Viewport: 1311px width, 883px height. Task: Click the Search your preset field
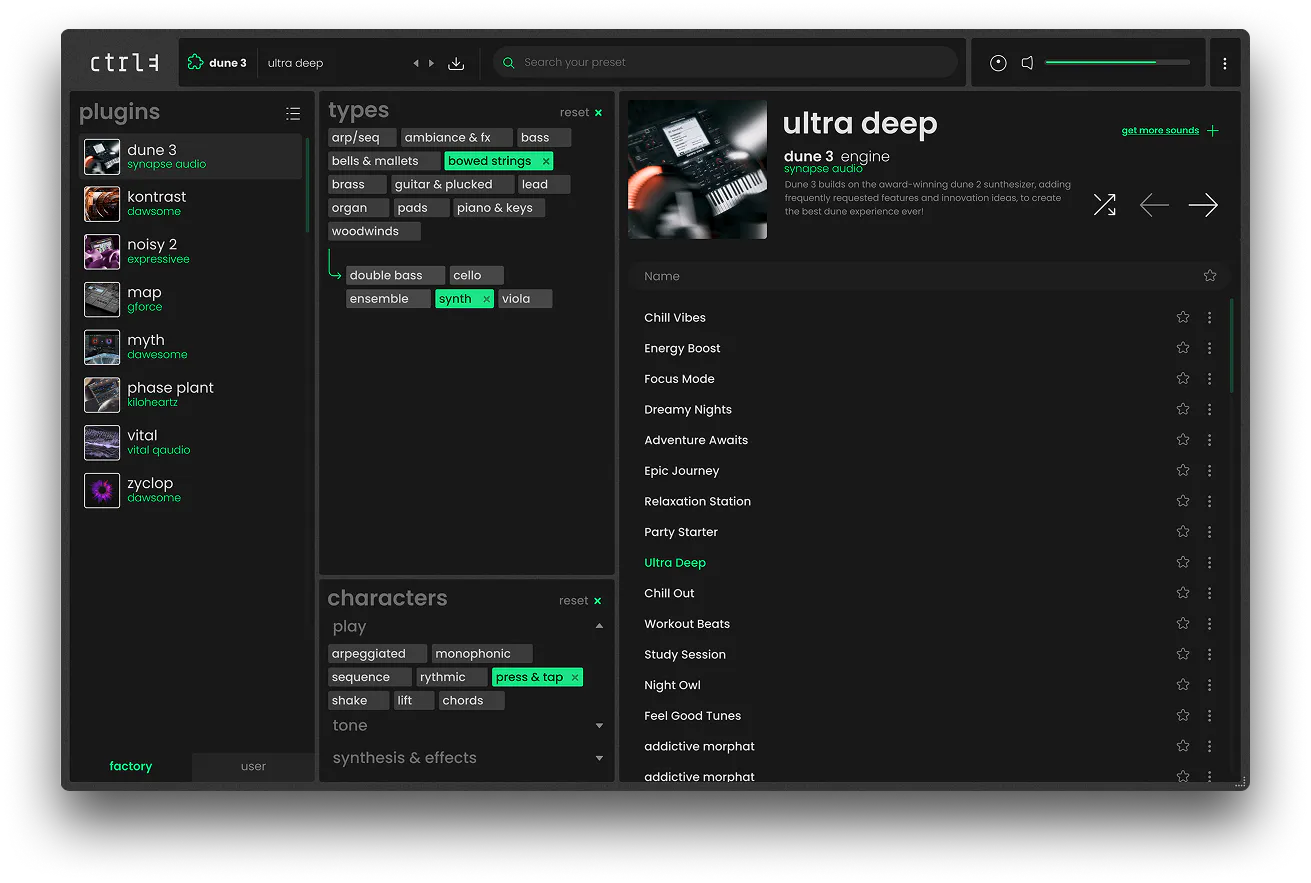click(725, 63)
